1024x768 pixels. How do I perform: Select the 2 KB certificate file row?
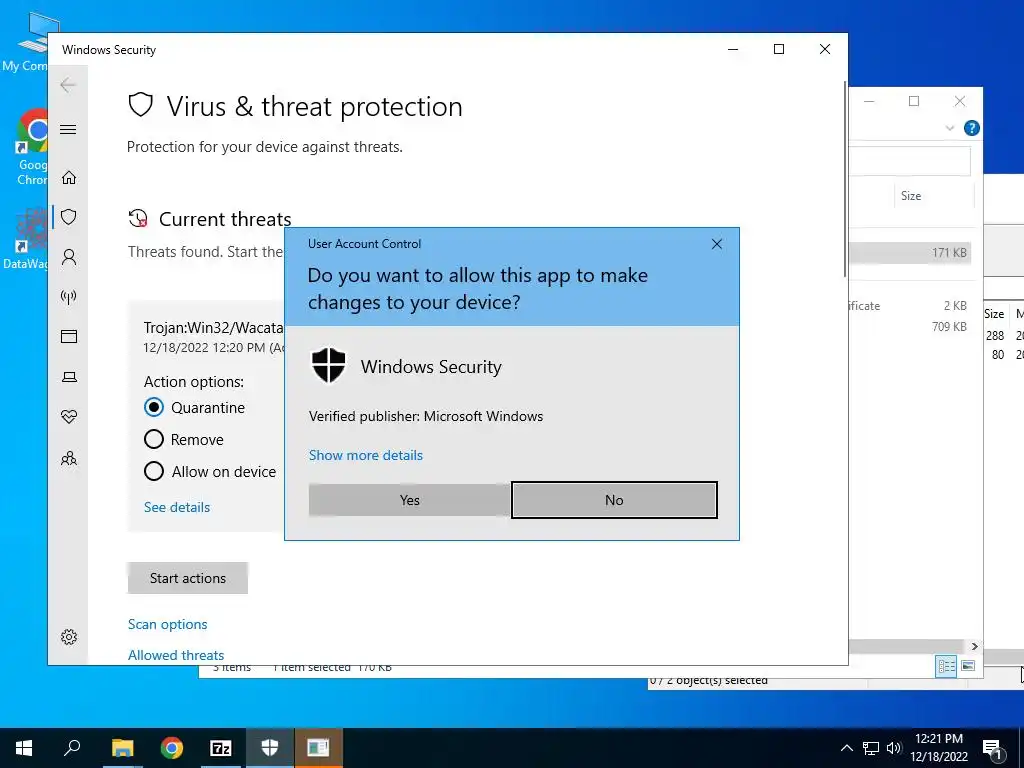pos(910,306)
